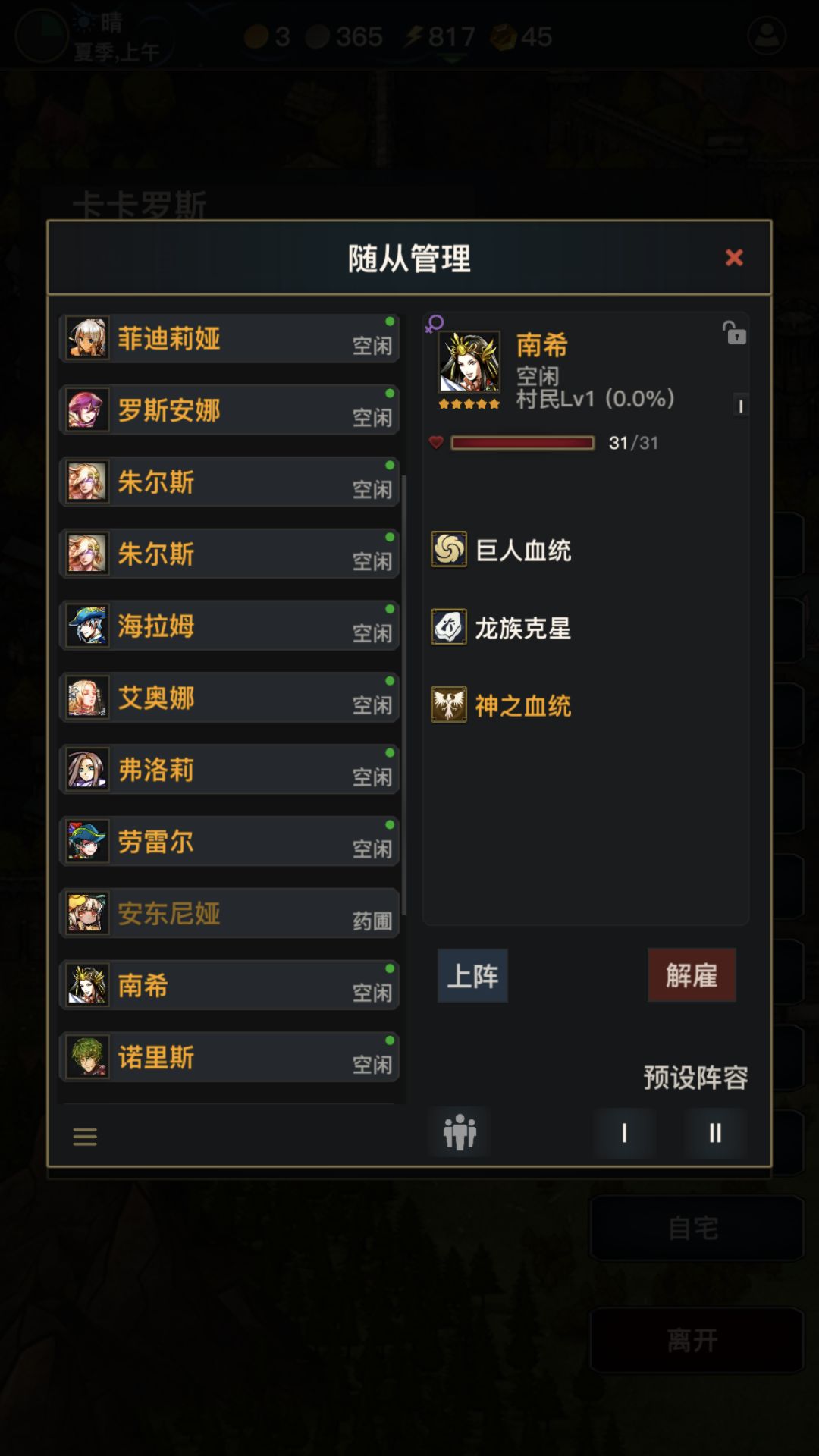Click 南希's large portrait thumbnail
The width and height of the screenshot is (819, 1456).
tap(469, 362)
